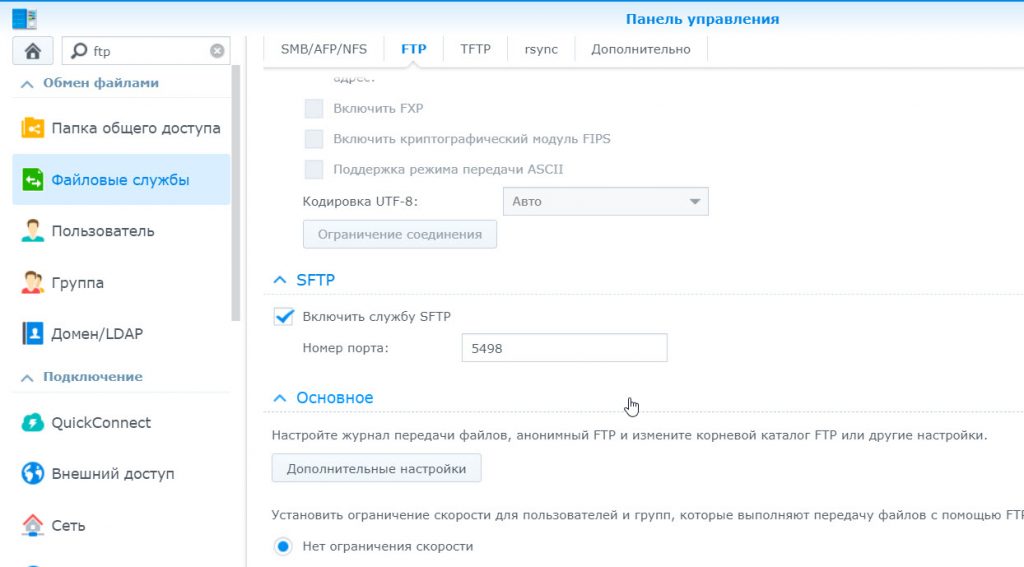Open the Пользователь settings
This screenshot has height=567, width=1024.
pyautogui.click(x=121, y=231)
